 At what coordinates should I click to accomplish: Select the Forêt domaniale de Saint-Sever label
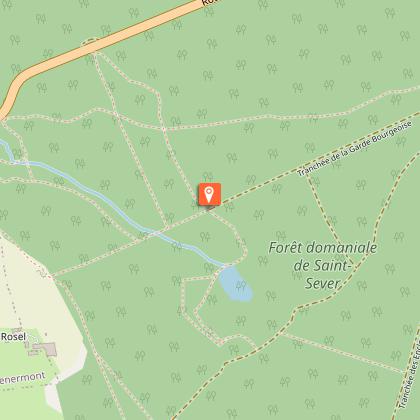(323, 266)
